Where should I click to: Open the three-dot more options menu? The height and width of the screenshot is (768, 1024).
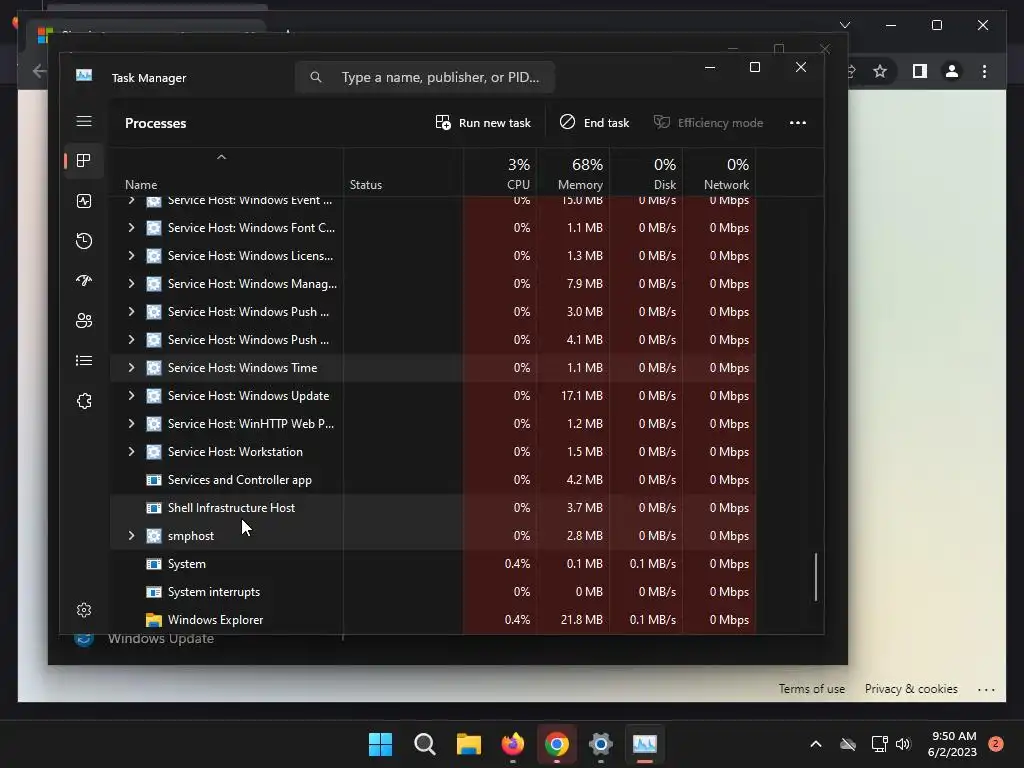(797, 123)
